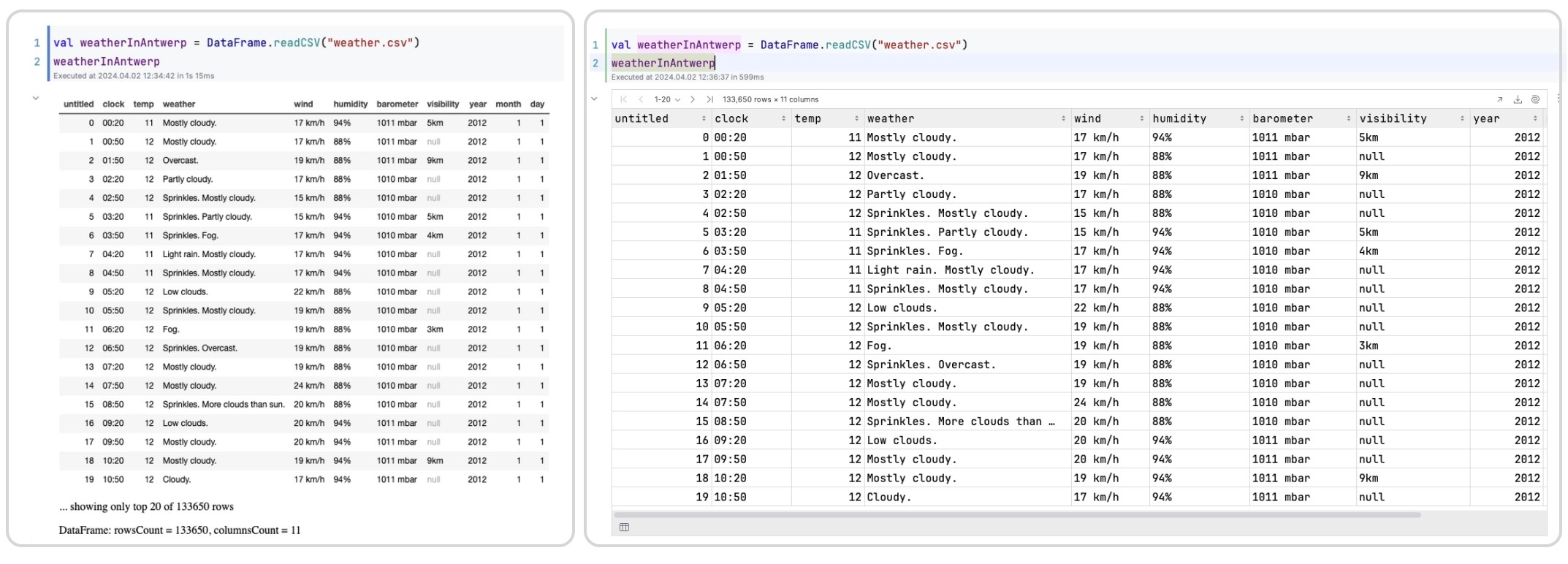This screenshot has height=564, width=1568.
Task: Click line 2 weatherInAntwerp in left cell
Action: pos(106,61)
